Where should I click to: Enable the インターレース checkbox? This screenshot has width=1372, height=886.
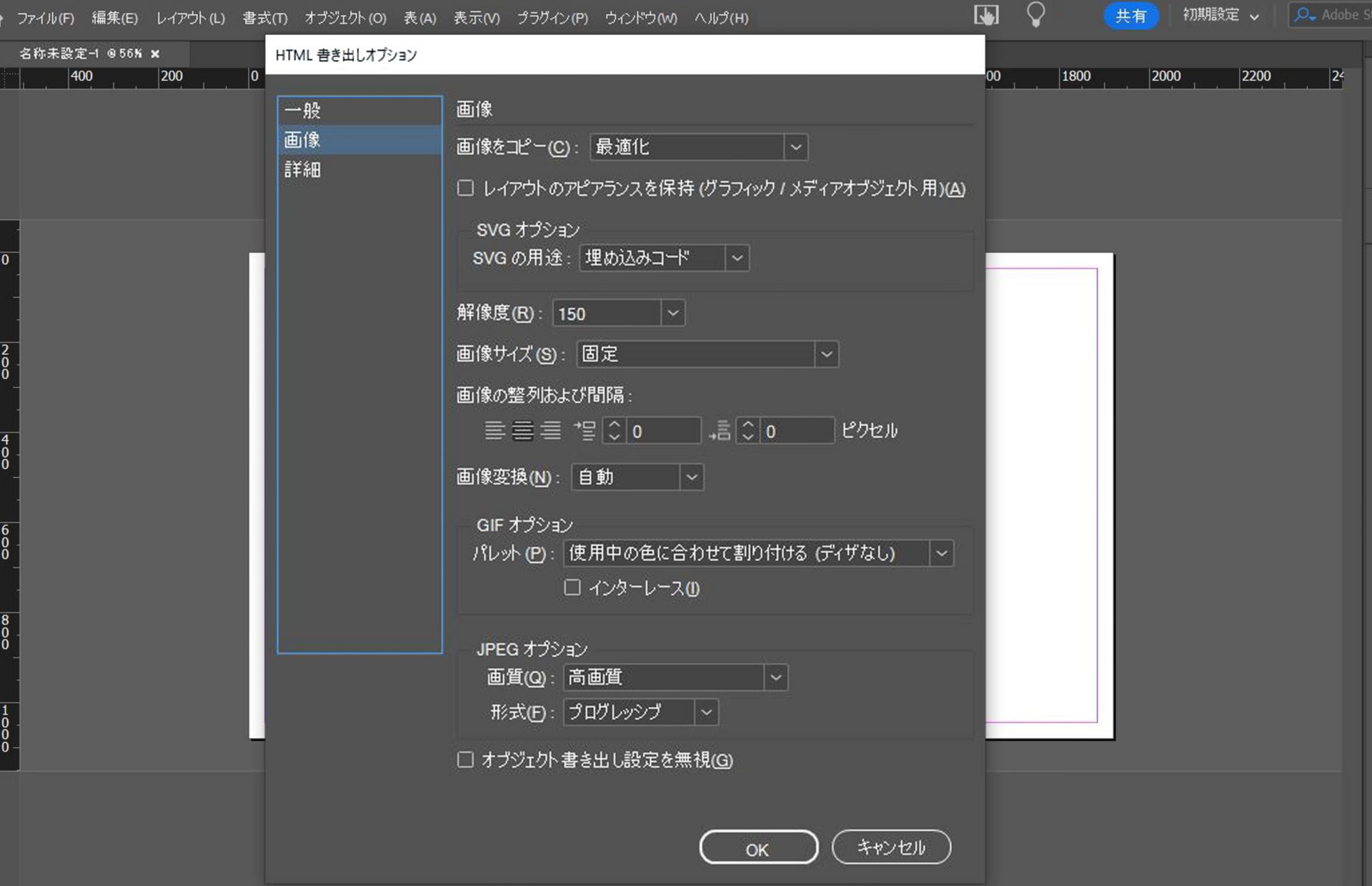(x=572, y=587)
